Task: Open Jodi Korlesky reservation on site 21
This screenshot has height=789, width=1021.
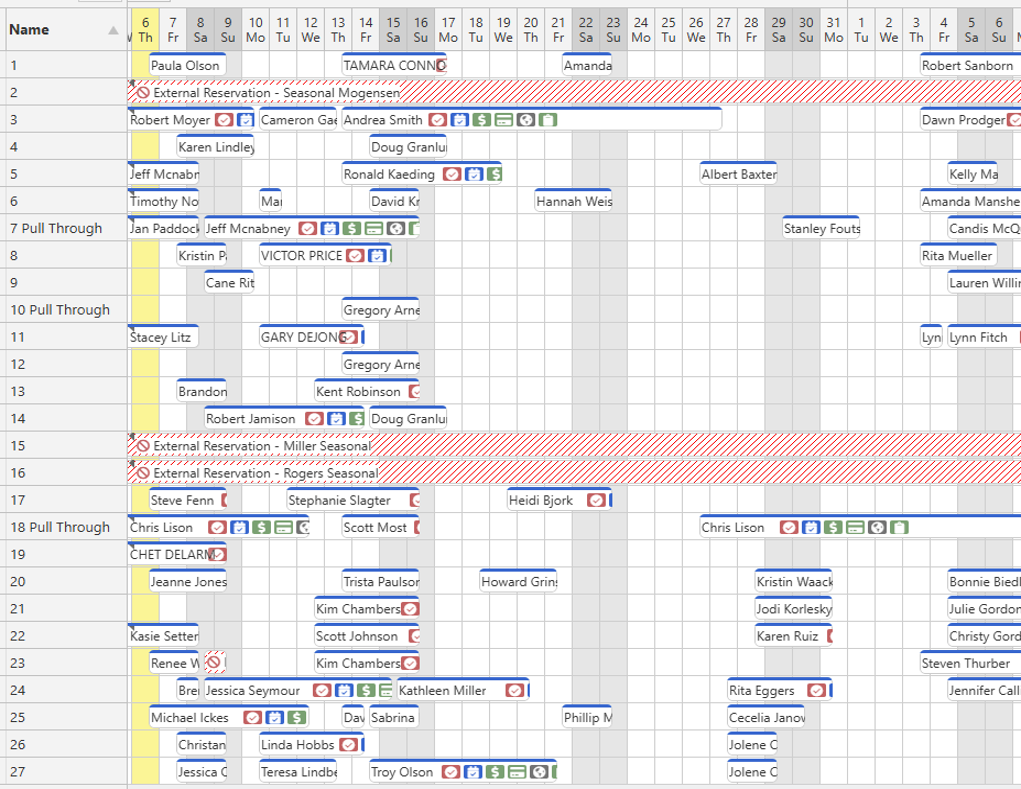Action: [793, 609]
